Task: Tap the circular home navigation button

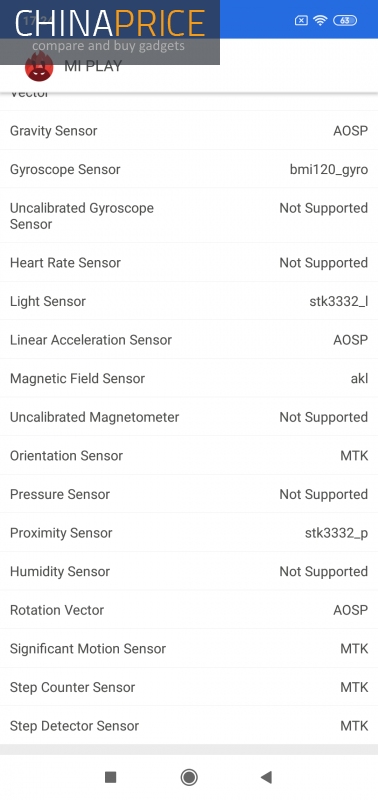Action: pos(189,777)
